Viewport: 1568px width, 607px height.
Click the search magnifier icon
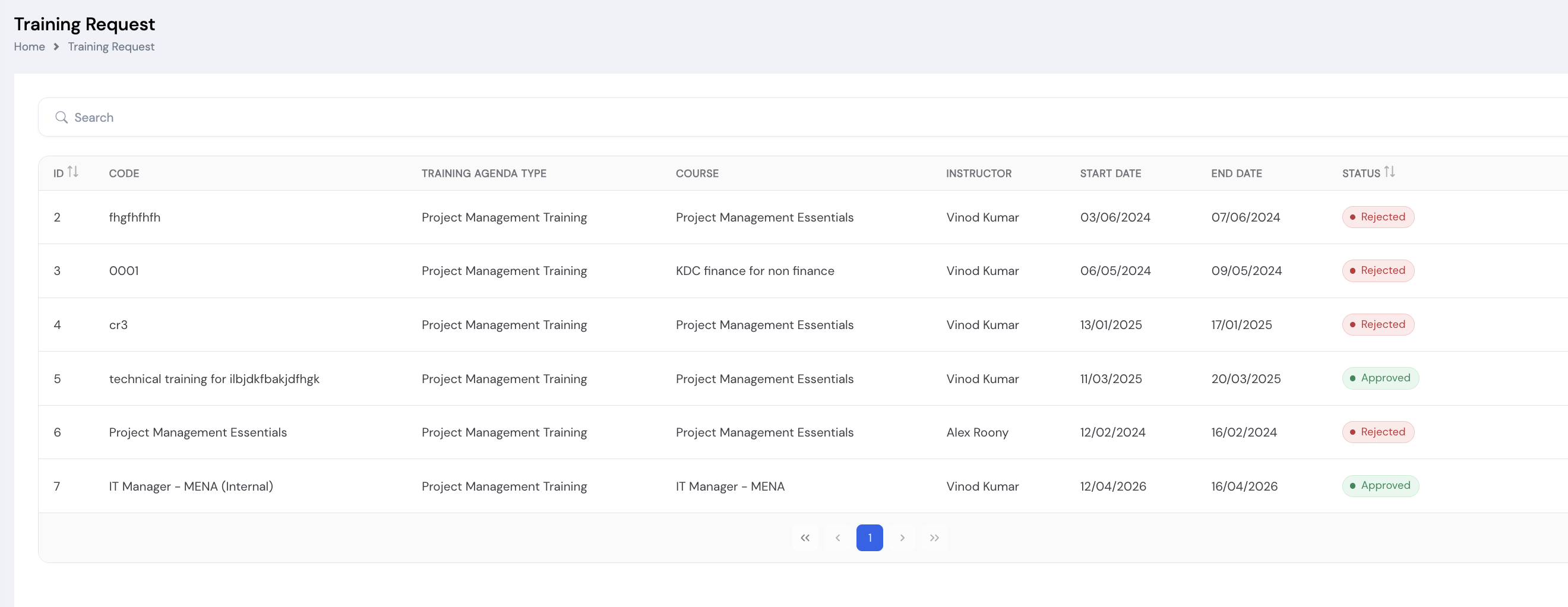[x=61, y=118]
